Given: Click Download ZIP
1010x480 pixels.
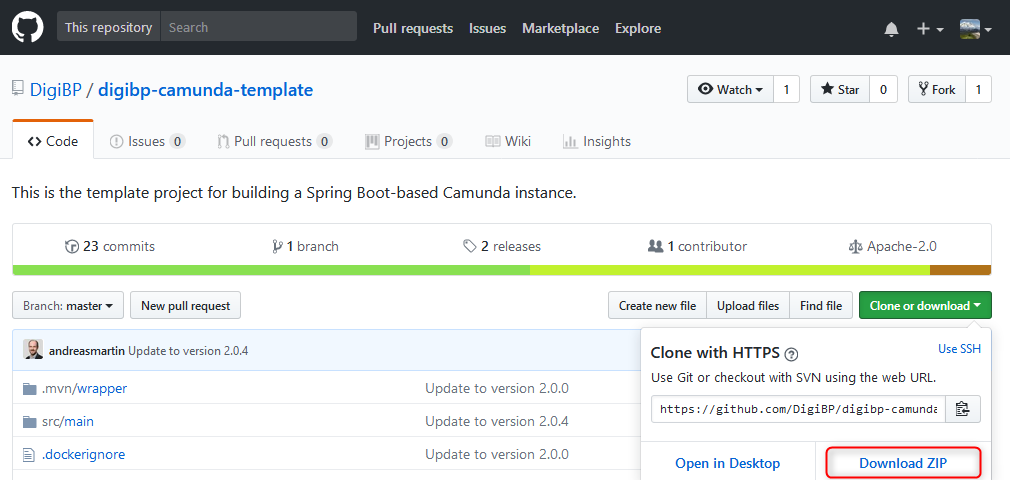Looking at the screenshot, I should [903, 463].
